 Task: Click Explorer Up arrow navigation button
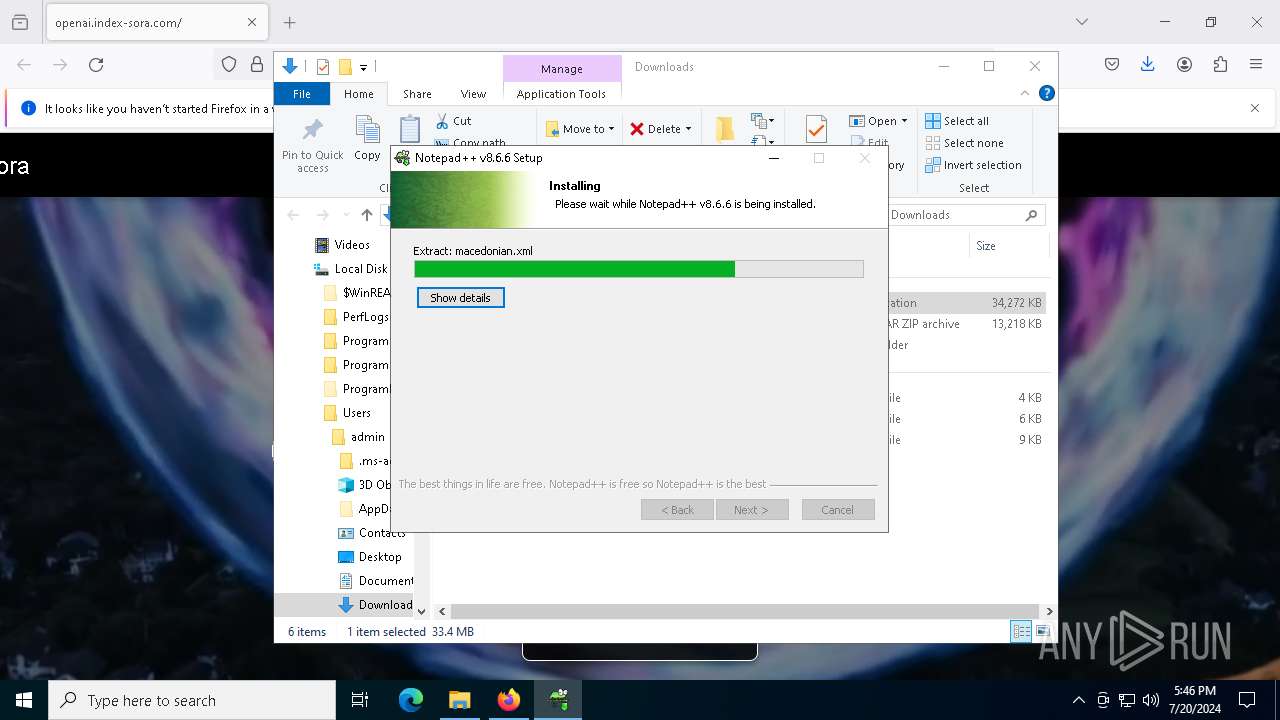coord(367,215)
